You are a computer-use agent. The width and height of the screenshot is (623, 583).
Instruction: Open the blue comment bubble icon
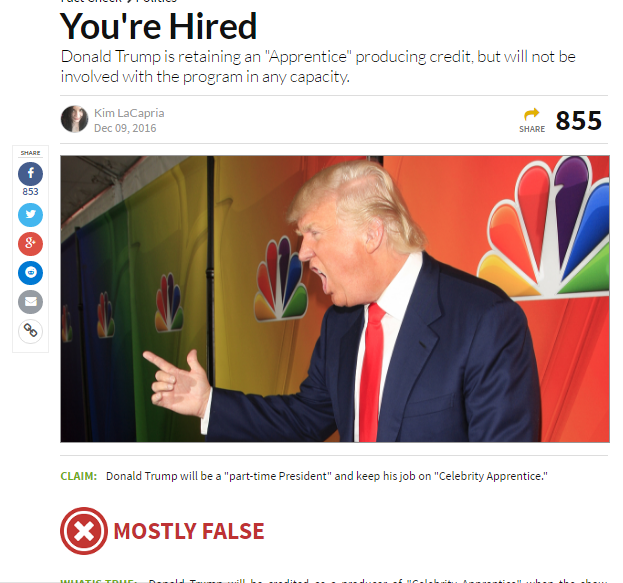[x=31, y=273]
